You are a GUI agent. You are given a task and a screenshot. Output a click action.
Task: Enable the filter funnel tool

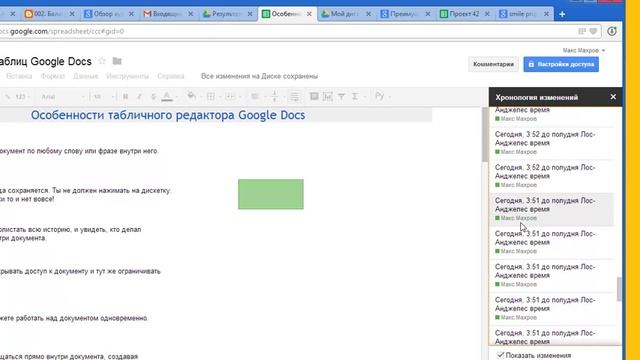[x=341, y=96]
